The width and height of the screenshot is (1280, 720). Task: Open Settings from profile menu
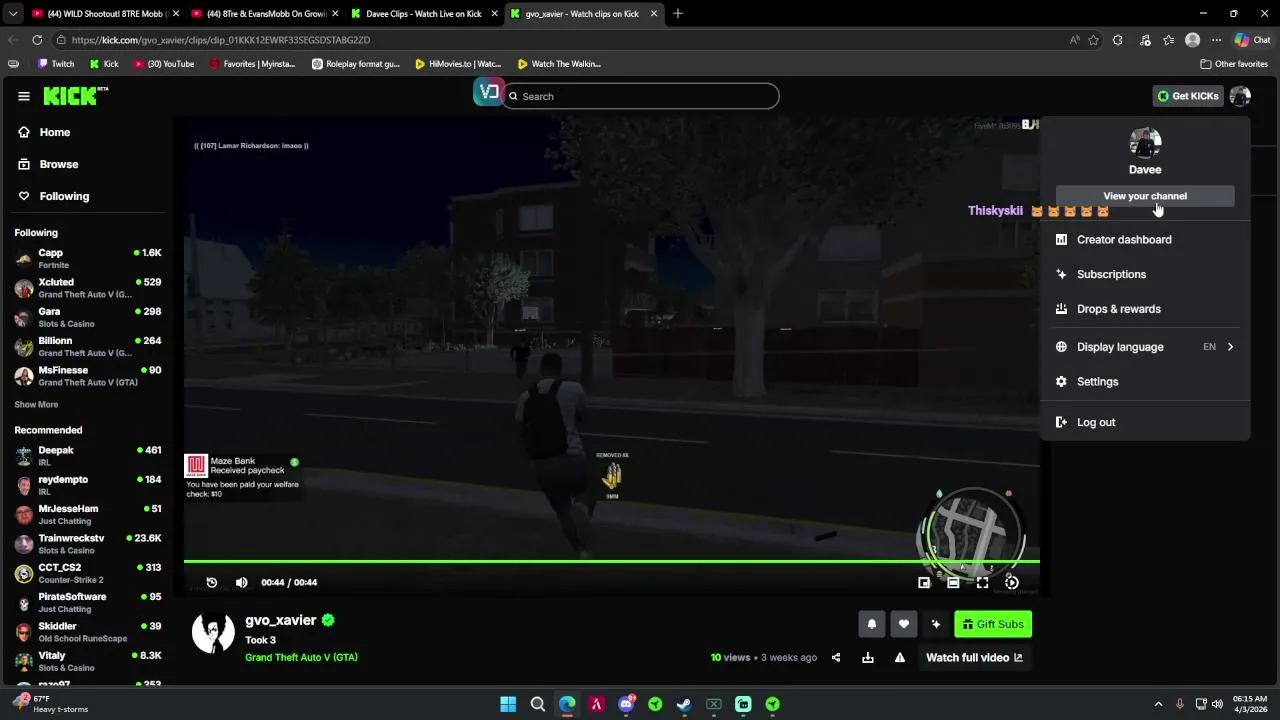tap(1145, 382)
